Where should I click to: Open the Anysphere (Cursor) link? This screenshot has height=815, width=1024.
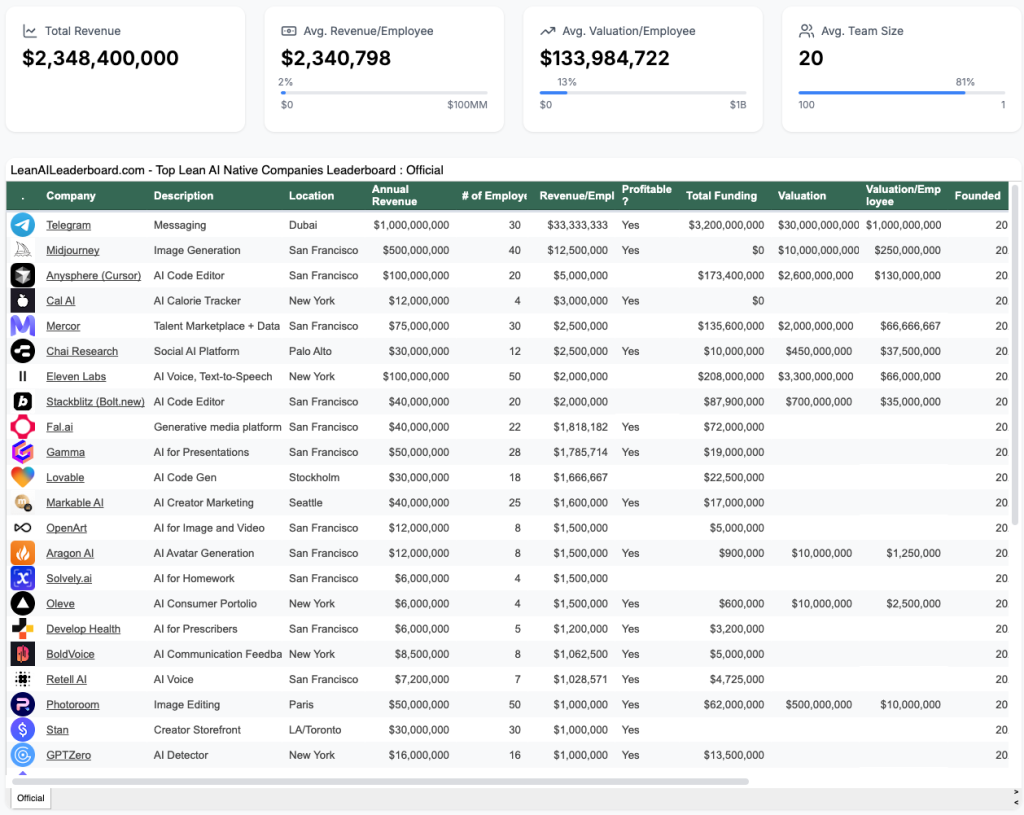(93, 276)
